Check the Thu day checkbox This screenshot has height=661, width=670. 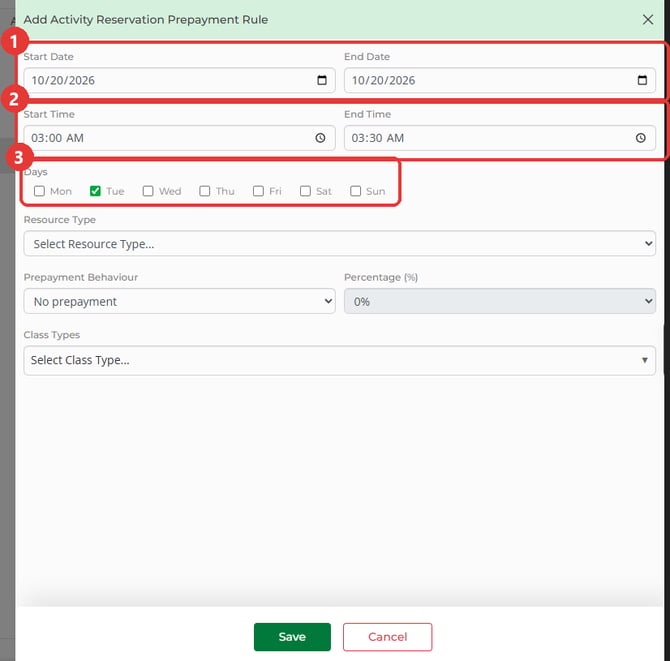205,191
